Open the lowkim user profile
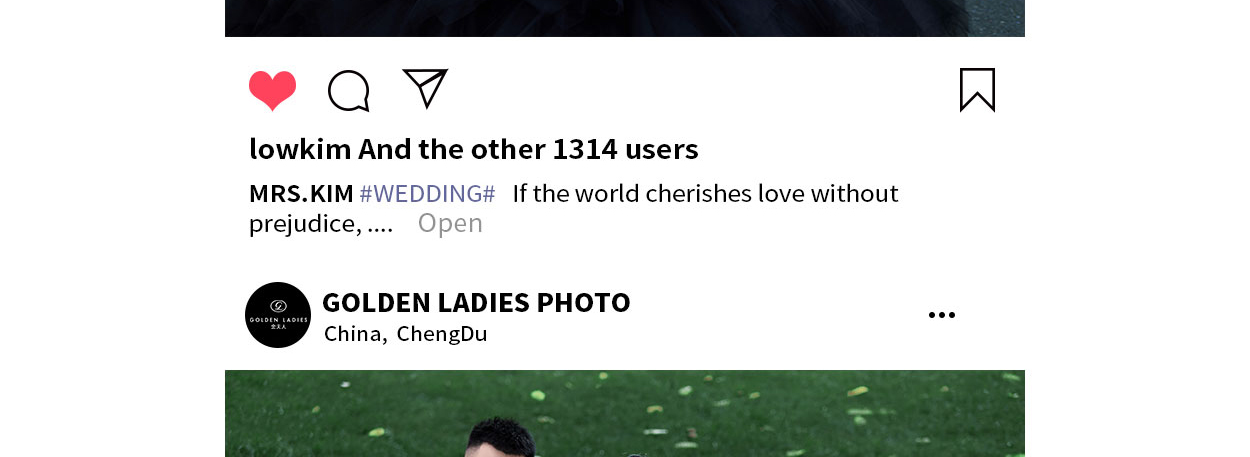Screen dimensions: 1250x457 coord(300,149)
